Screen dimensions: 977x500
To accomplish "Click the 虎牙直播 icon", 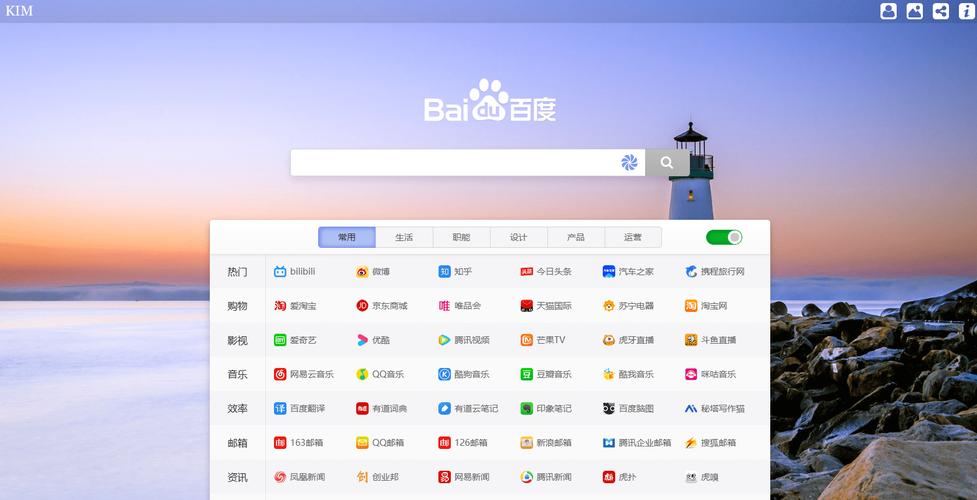I will click(609, 340).
